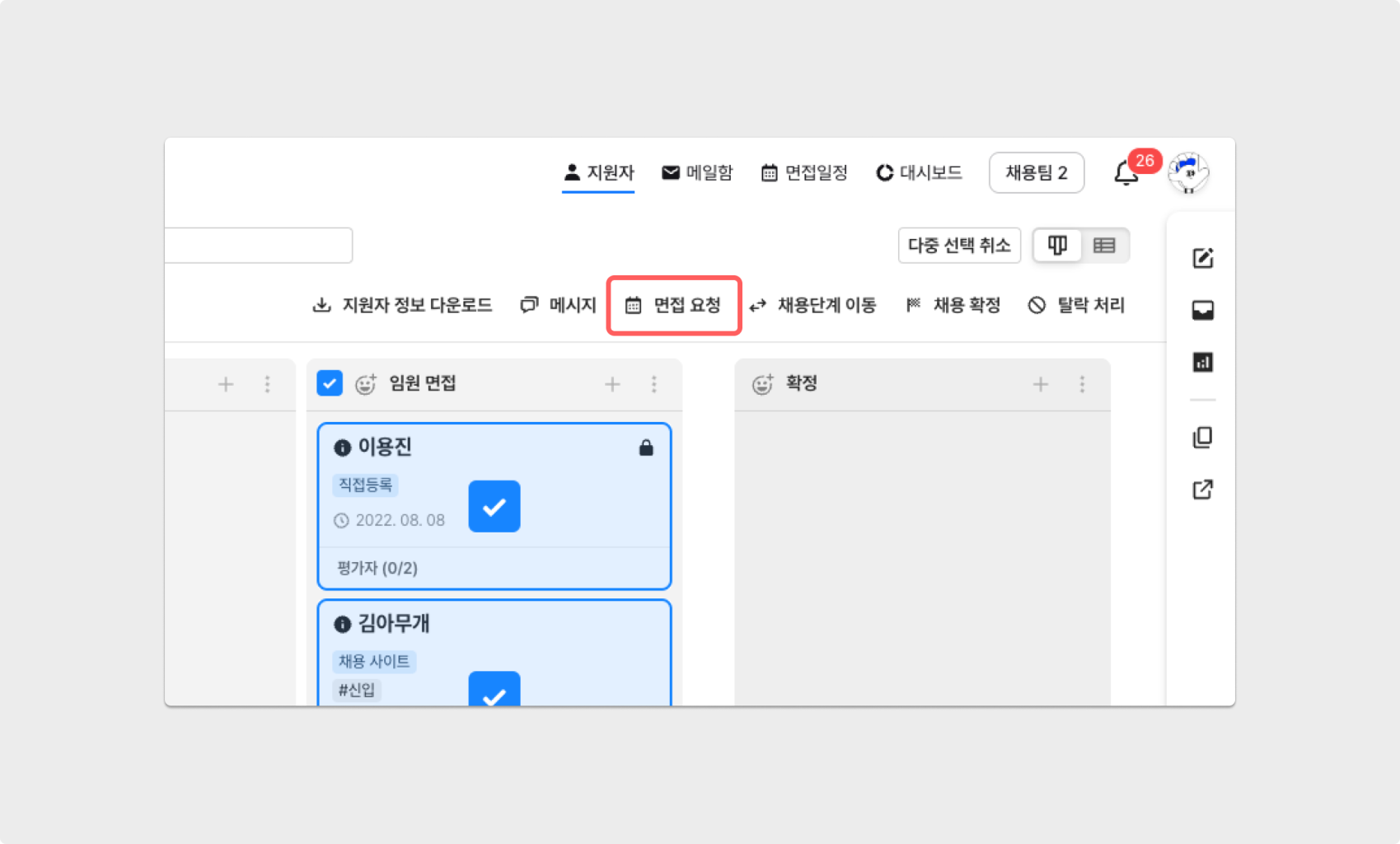Click the external link icon in sidebar
Image resolution: width=1400 pixels, height=844 pixels.
(1203, 490)
